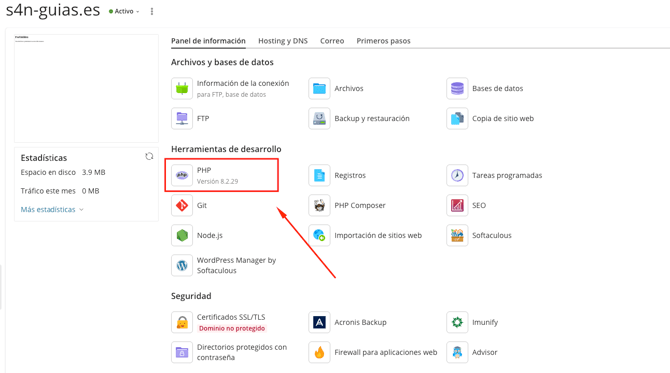Image resolution: width=670 pixels, height=373 pixels.
Task: Click the PHP Composer label
Action: (360, 206)
